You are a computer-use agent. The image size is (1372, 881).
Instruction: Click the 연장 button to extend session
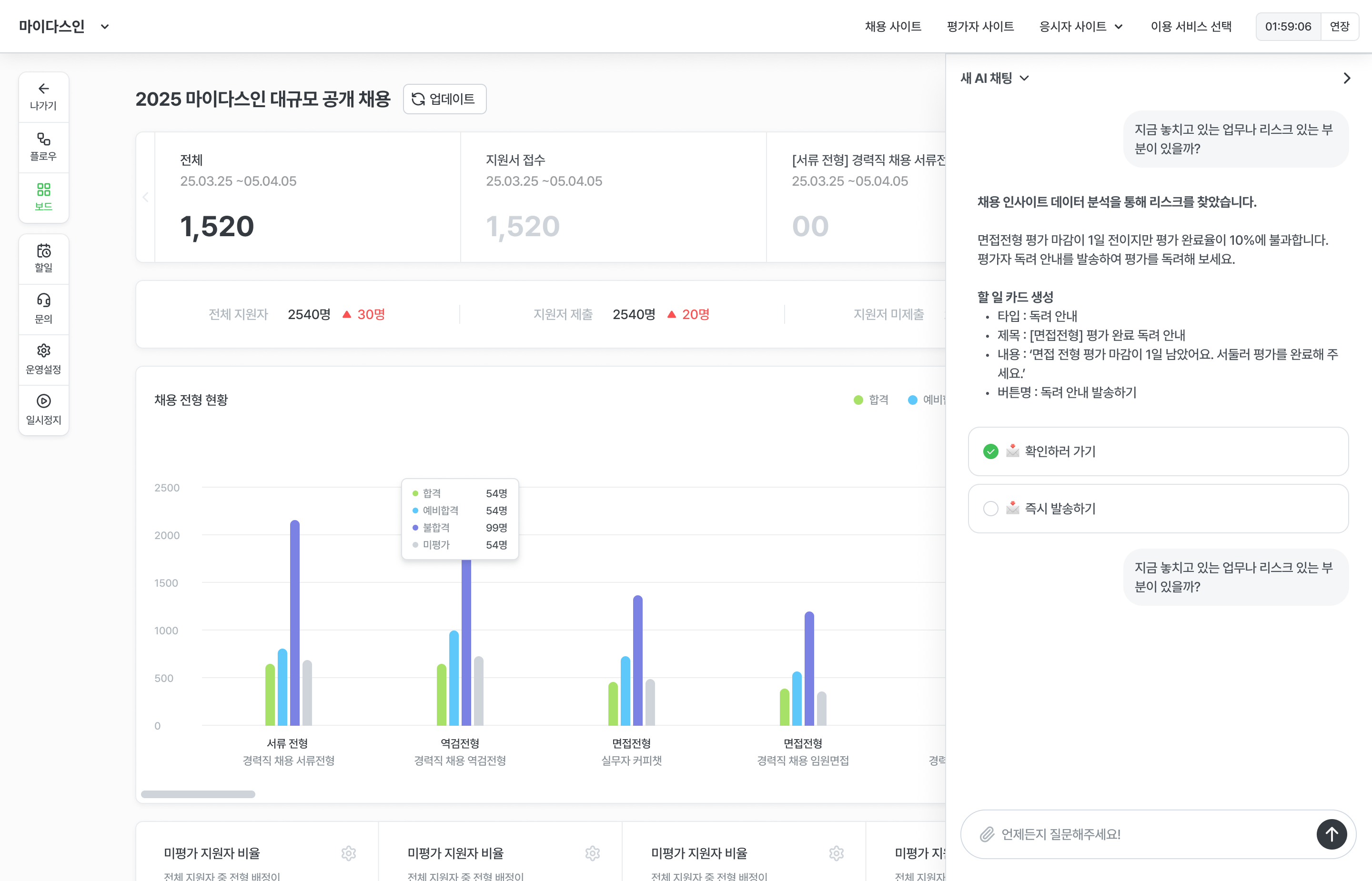click(x=1340, y=26)
